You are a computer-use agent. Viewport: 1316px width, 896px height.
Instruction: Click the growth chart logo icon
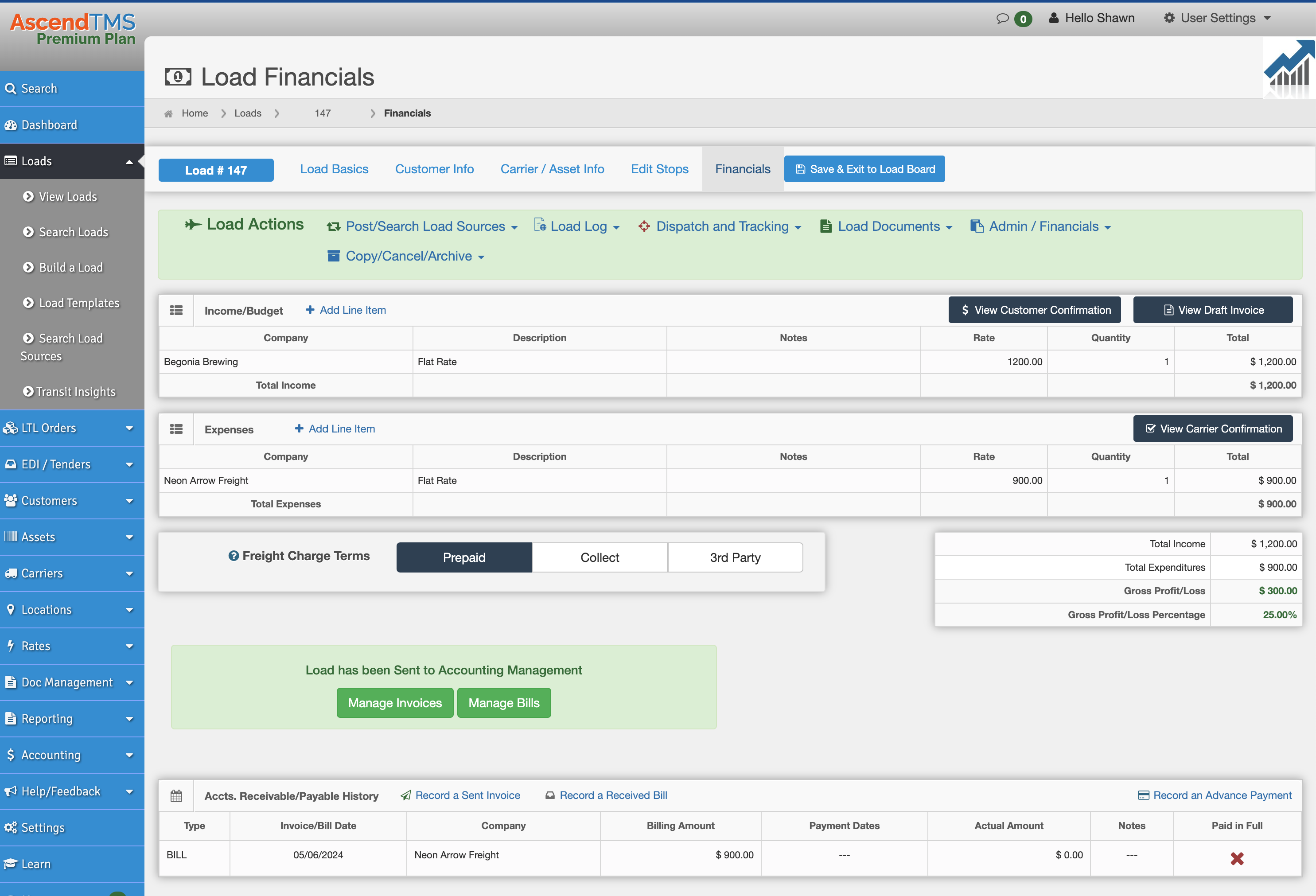[x=1289, y=69]
